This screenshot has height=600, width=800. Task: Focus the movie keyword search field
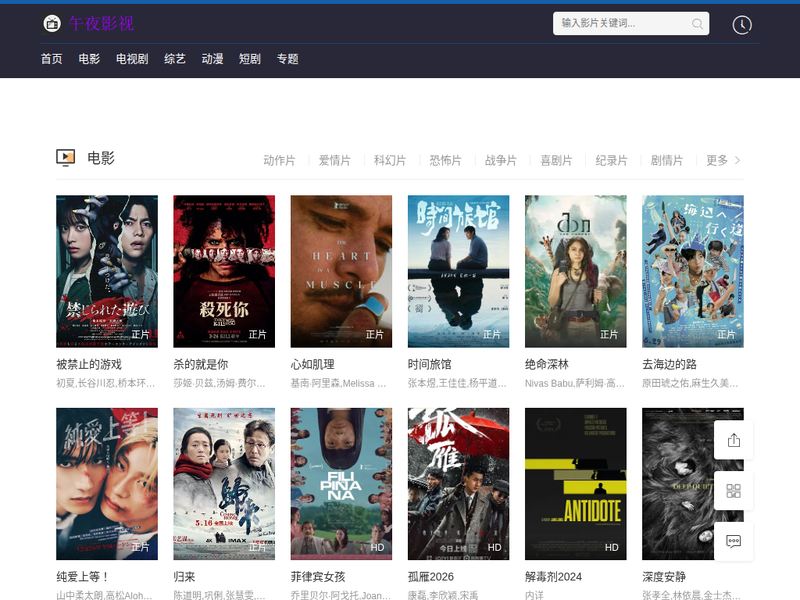(x=622, y=24)
